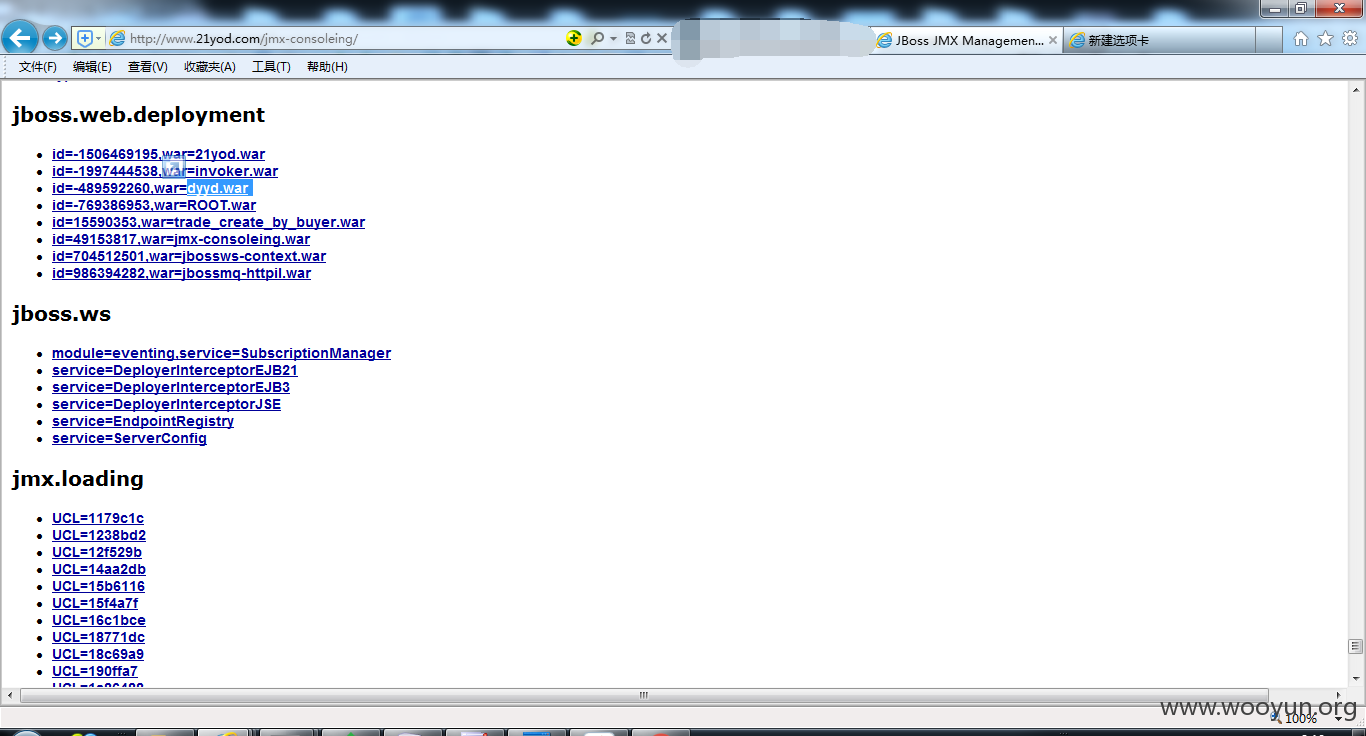Open the UCL=15f4a7f link
This screenshot has height=736, width=1366.
[95, 603]
